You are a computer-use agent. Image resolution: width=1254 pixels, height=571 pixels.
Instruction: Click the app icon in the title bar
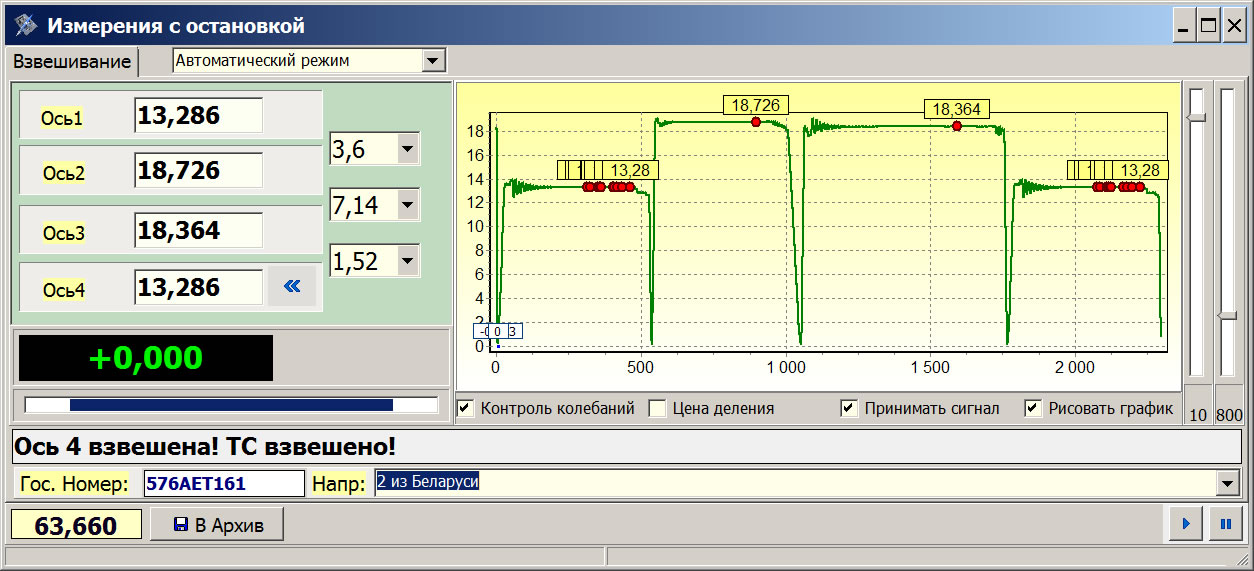pos(24,25)
